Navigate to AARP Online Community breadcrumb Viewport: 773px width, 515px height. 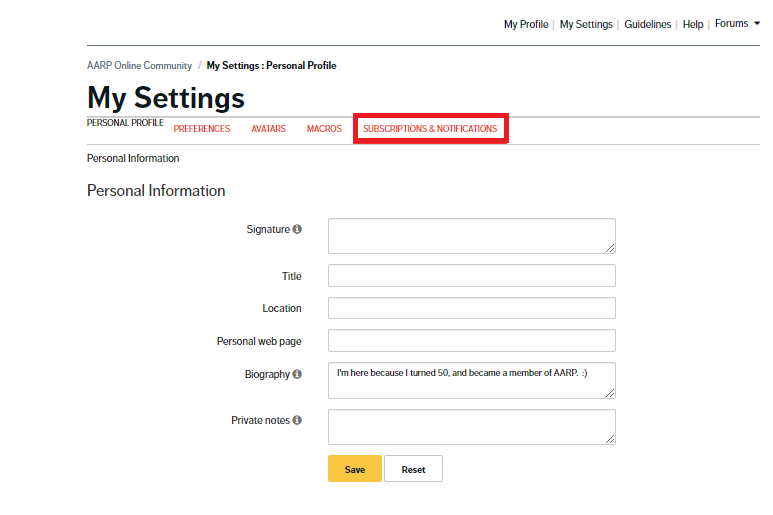point(139,66)
